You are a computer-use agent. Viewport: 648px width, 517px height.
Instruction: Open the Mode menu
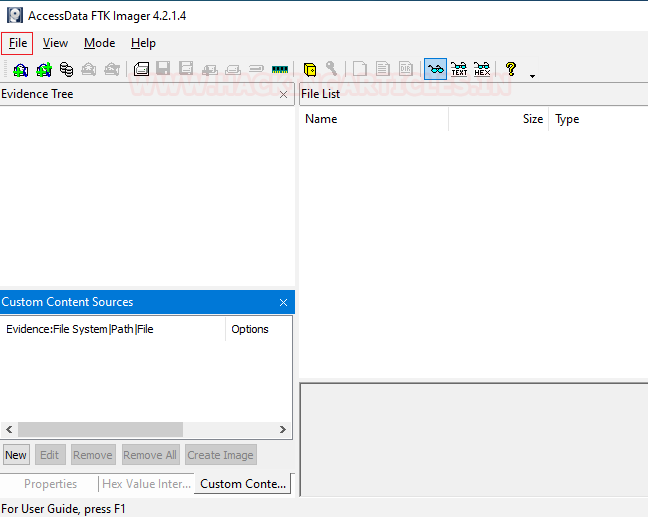[x=99, y=43]
